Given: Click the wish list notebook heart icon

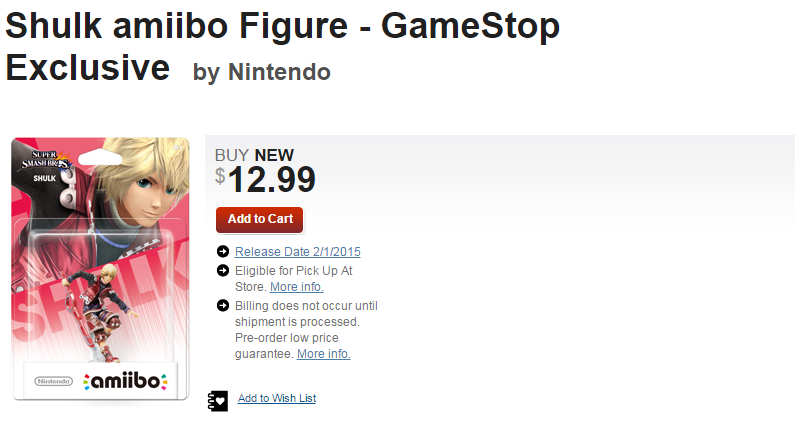Looking at the screenshot, I should (220, 398).
